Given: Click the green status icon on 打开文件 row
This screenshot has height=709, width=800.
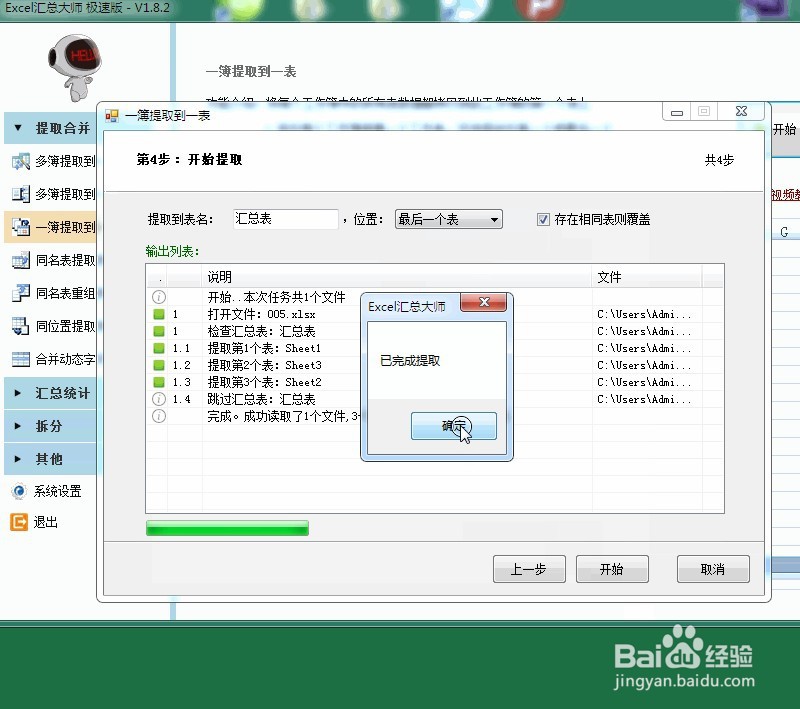Looking at the screenshot, I should click(x=159, y=314).
